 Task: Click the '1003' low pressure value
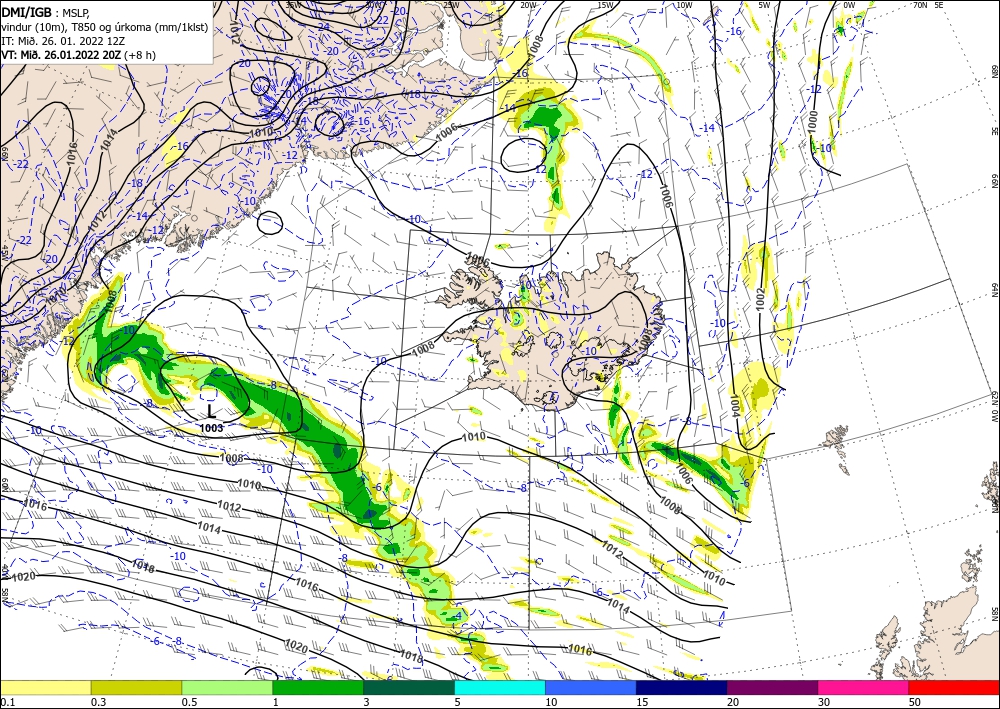211,428
